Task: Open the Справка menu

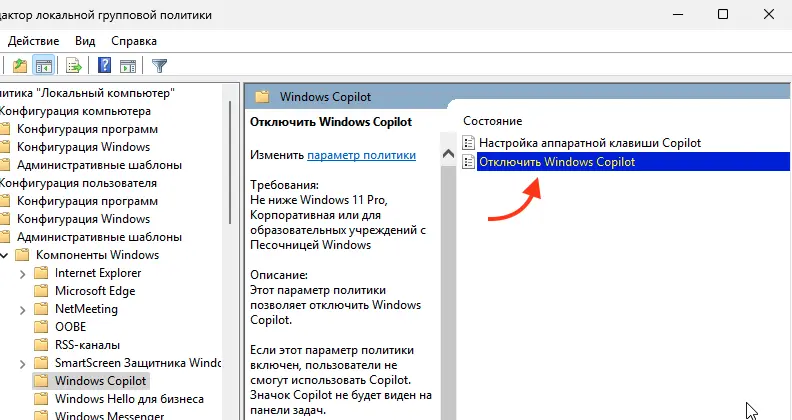Action: point(134,41)
